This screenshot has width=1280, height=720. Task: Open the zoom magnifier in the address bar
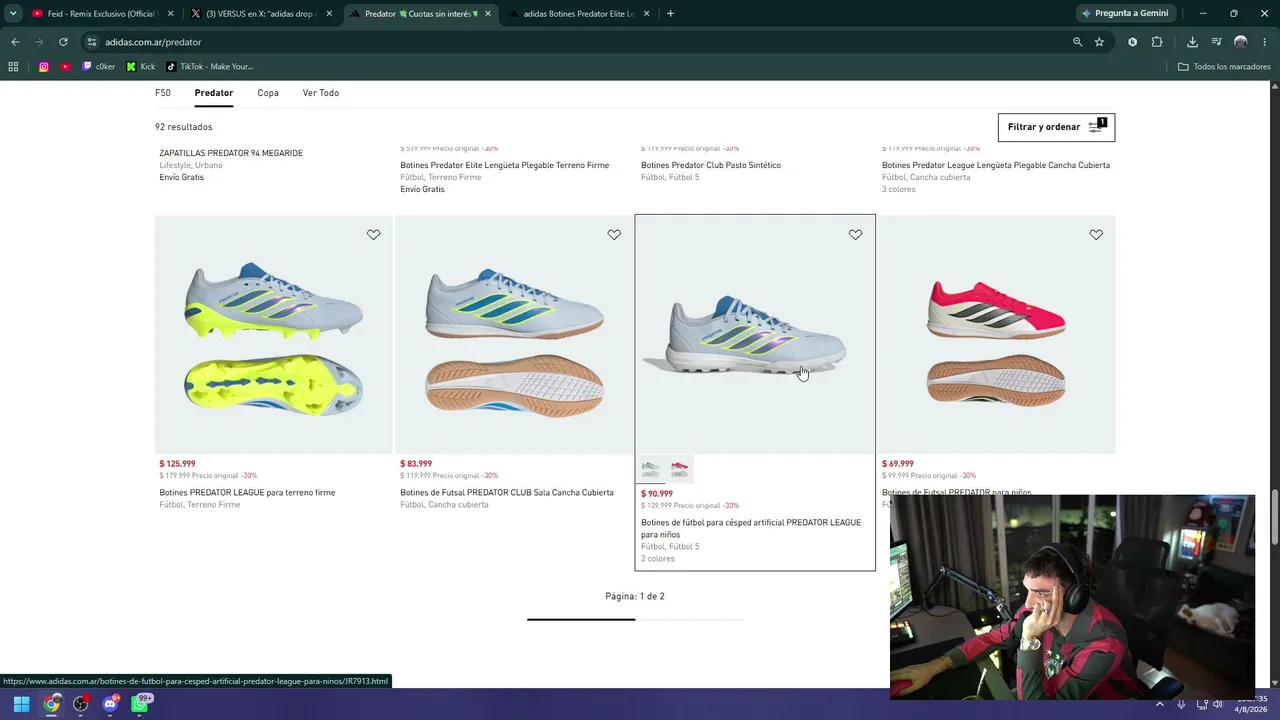tap(1077, 42)
